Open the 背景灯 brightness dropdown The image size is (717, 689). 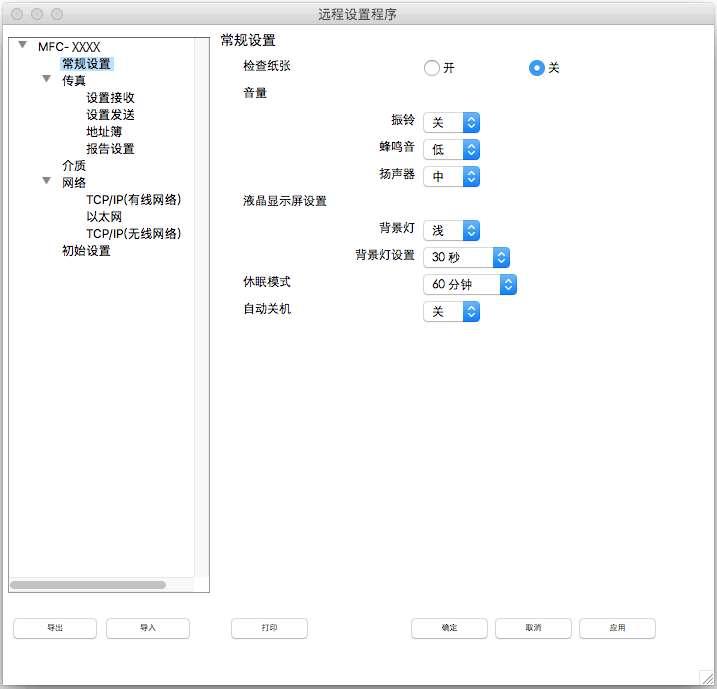452,230
